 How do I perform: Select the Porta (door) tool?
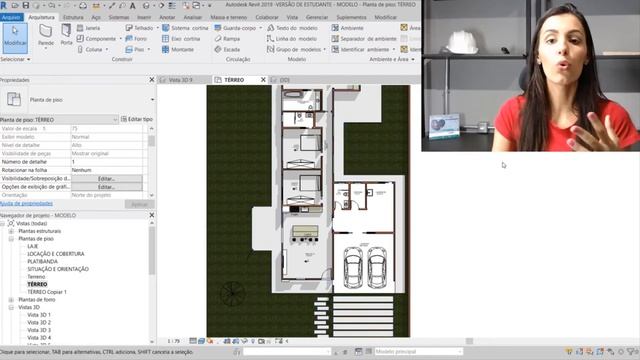point(66,35)
